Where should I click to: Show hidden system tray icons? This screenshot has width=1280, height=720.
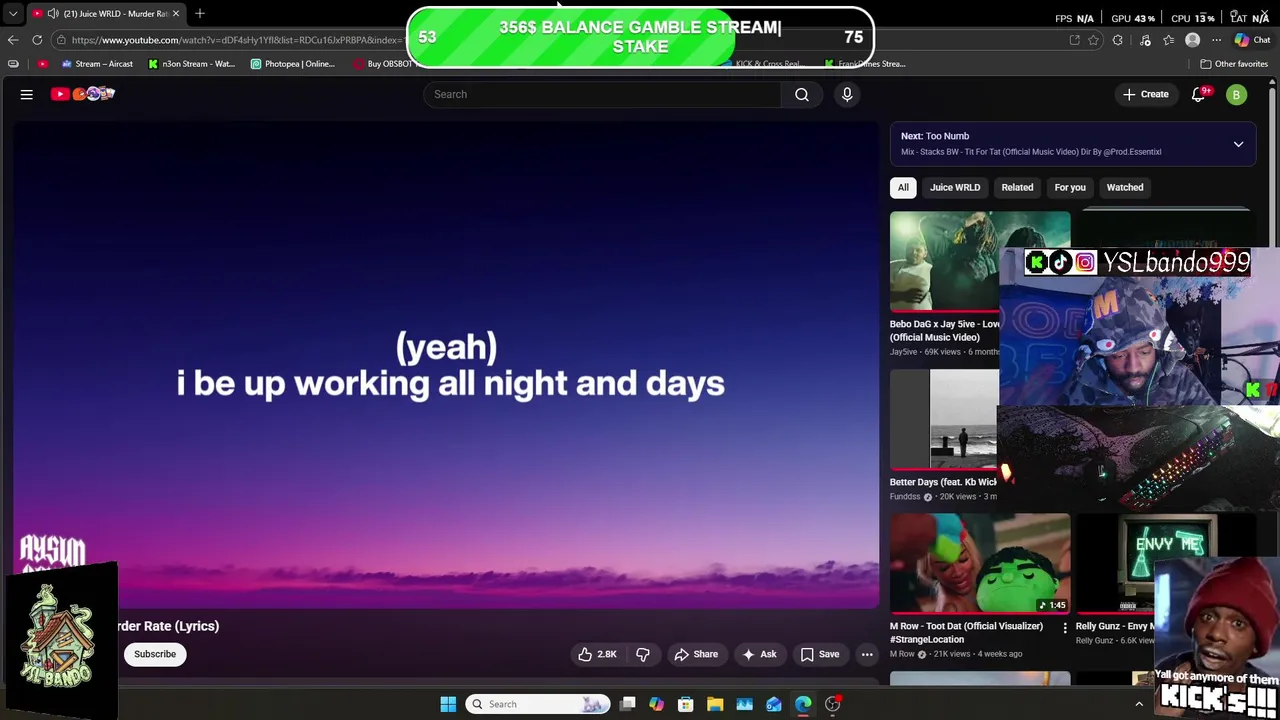pos(1139,704)
